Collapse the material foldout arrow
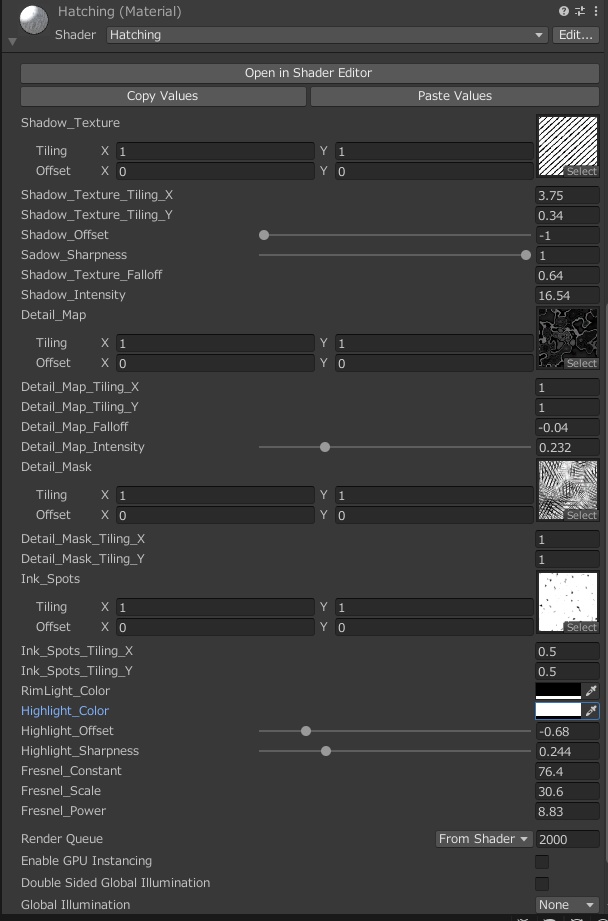608x921 pixels. pos(12,42)
